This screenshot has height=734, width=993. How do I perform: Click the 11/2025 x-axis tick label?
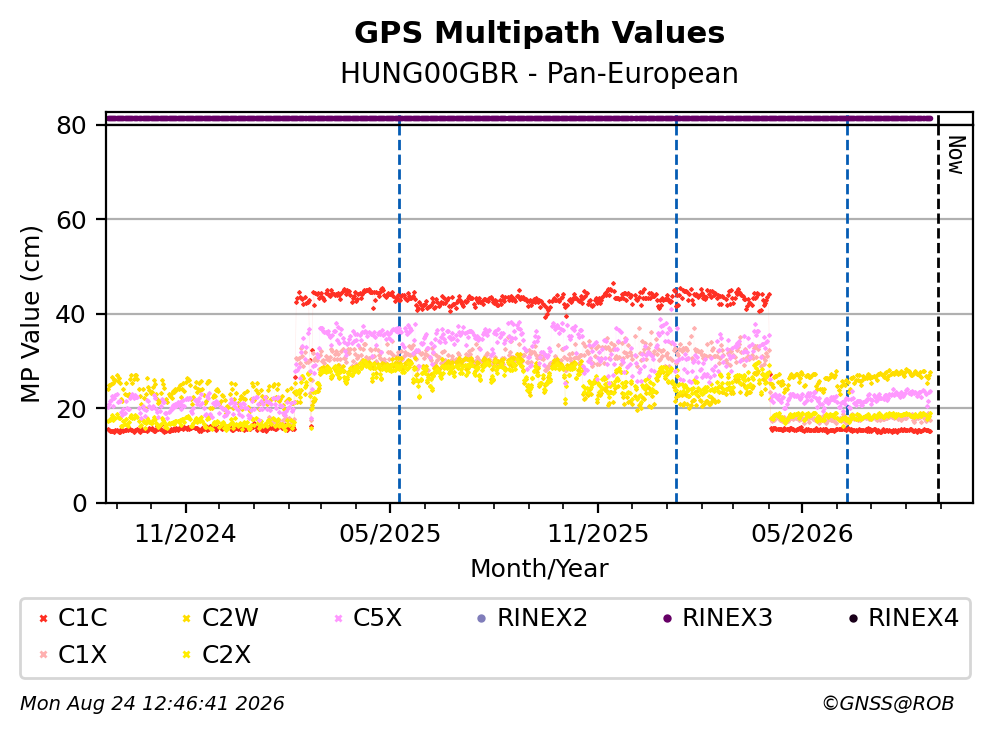[x=598, y=534]
